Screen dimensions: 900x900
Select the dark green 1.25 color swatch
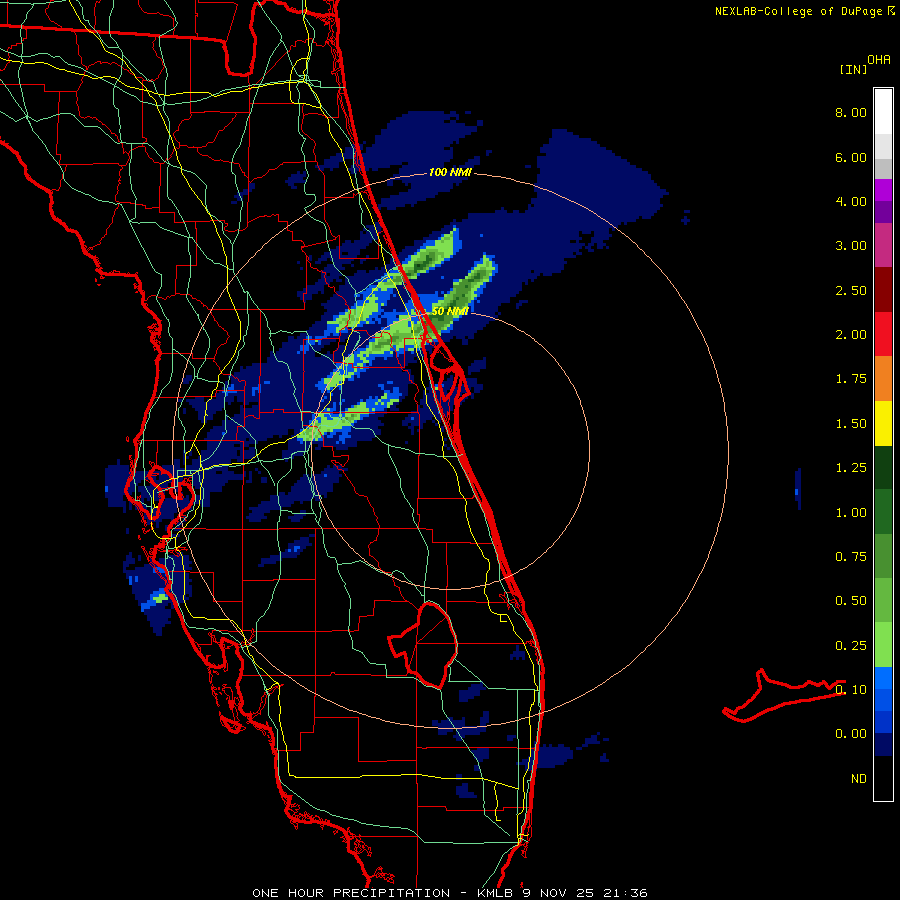883,468
